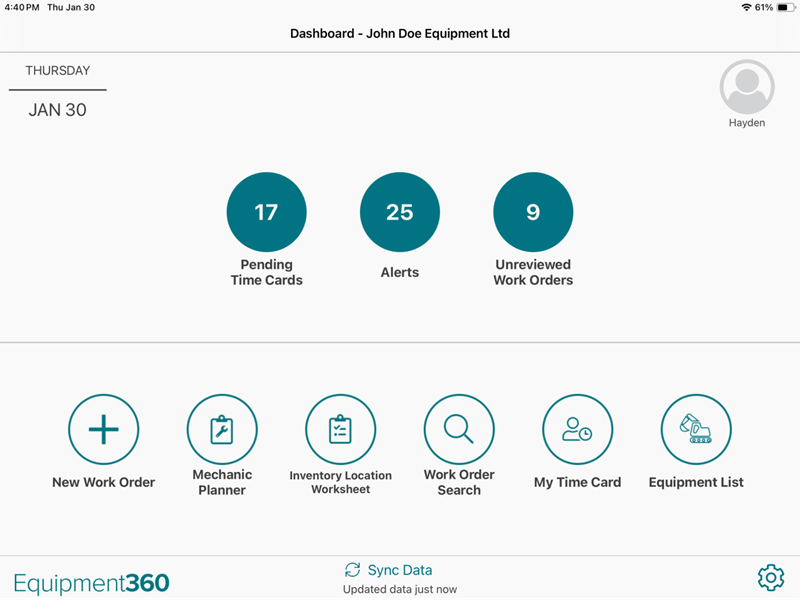Tap the Mechanic Planner label
This screenshot has height=600, width=800.
[x=222, y=482]
